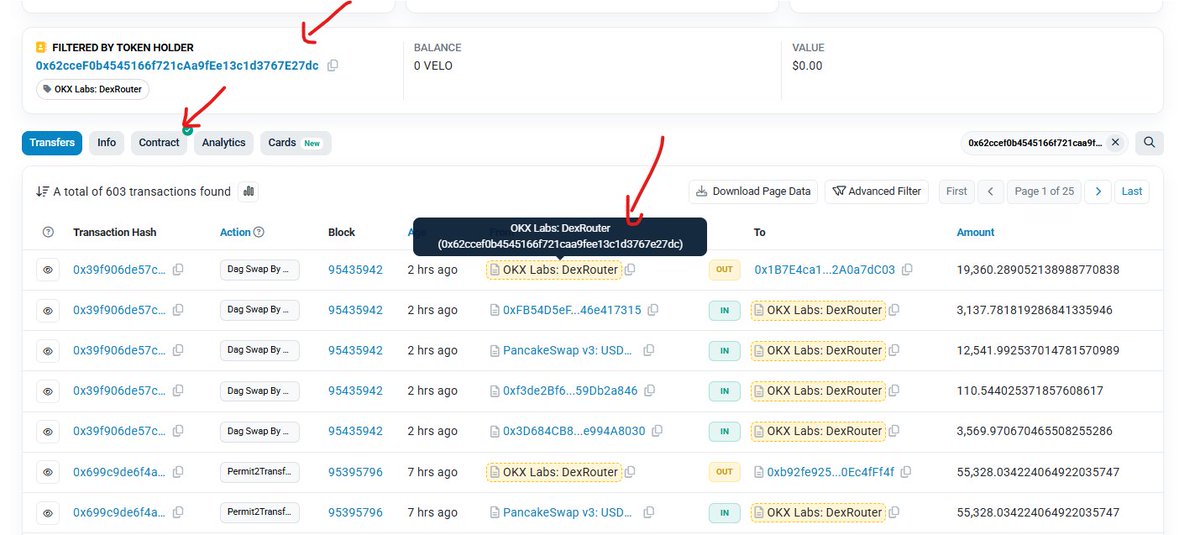Copy the From address 0xFB54D5eF...46e417315
This screenshot has height=535, width=1200.
point(653,310)
